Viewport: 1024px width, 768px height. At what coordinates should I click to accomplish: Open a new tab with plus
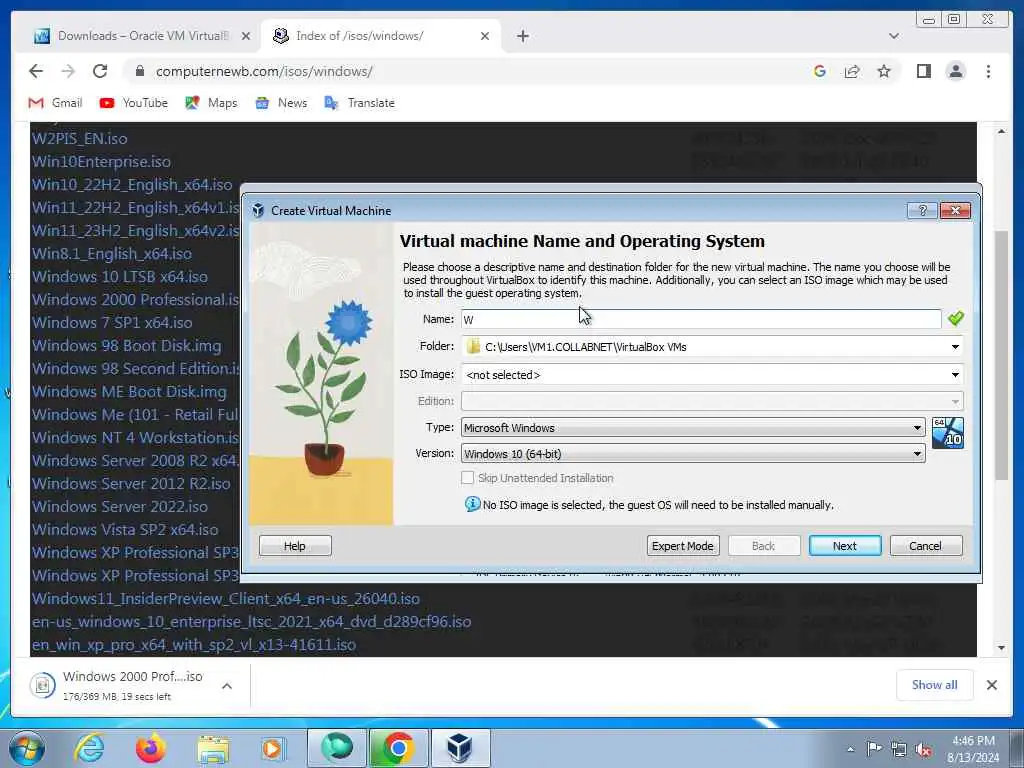pyautogui.click(x=522, y=36)
